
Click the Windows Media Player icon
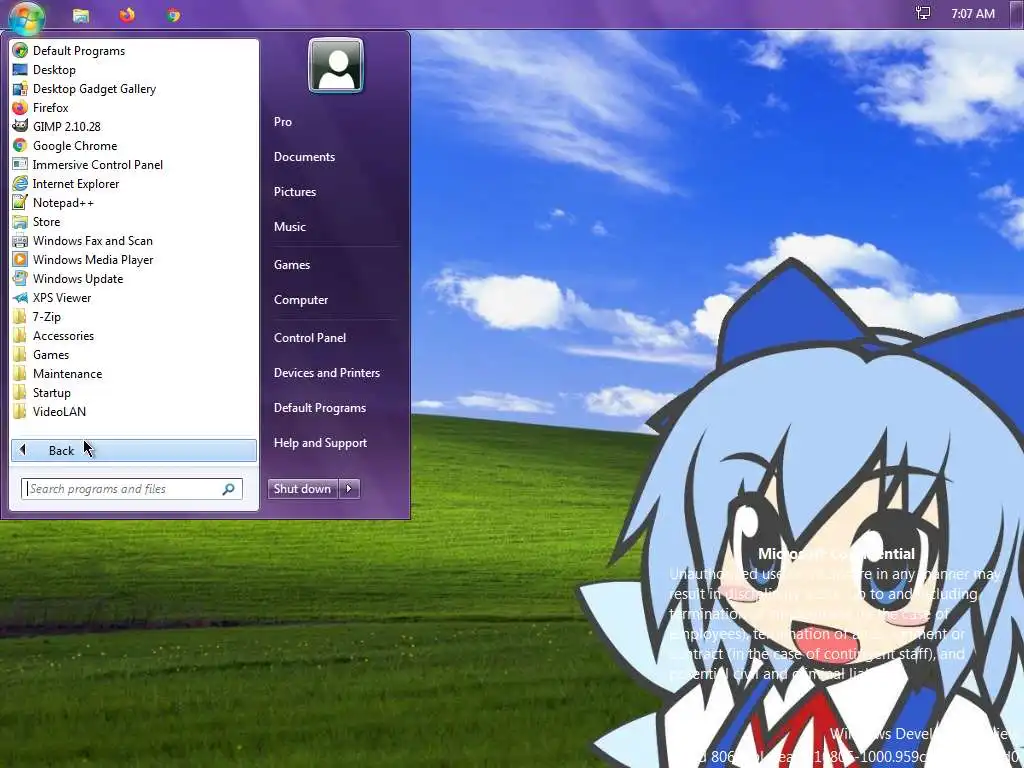click(x=20, y=259)
